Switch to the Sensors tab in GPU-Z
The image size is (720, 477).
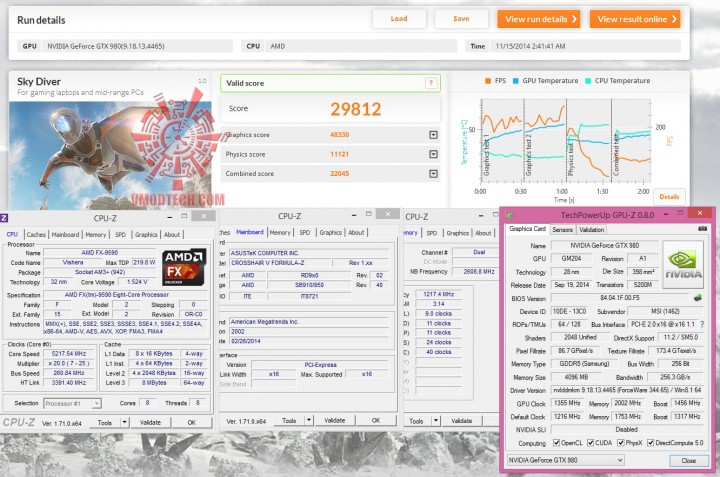tap(562, 230)
